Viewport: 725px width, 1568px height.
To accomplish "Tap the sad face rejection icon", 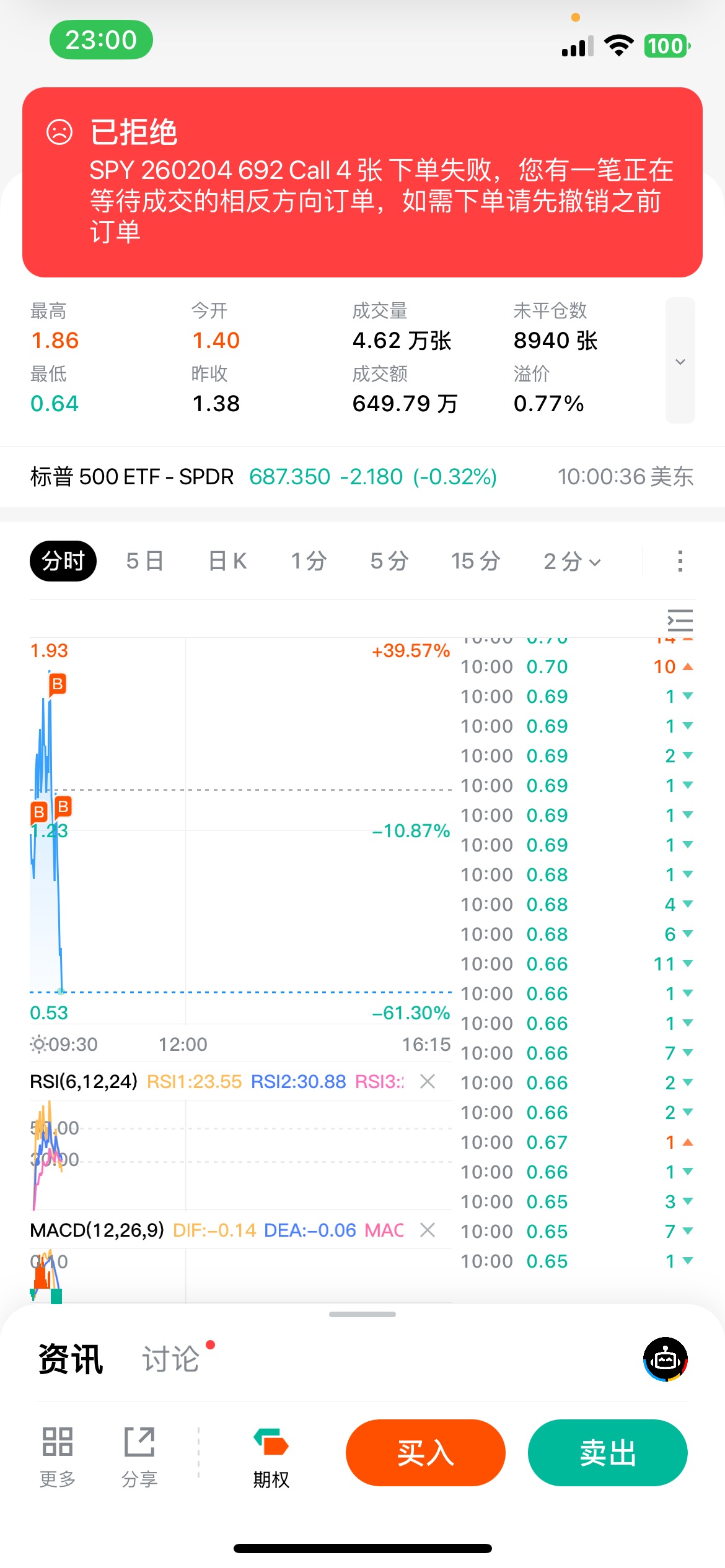I will pyautogui.click(x=59, y=132).
